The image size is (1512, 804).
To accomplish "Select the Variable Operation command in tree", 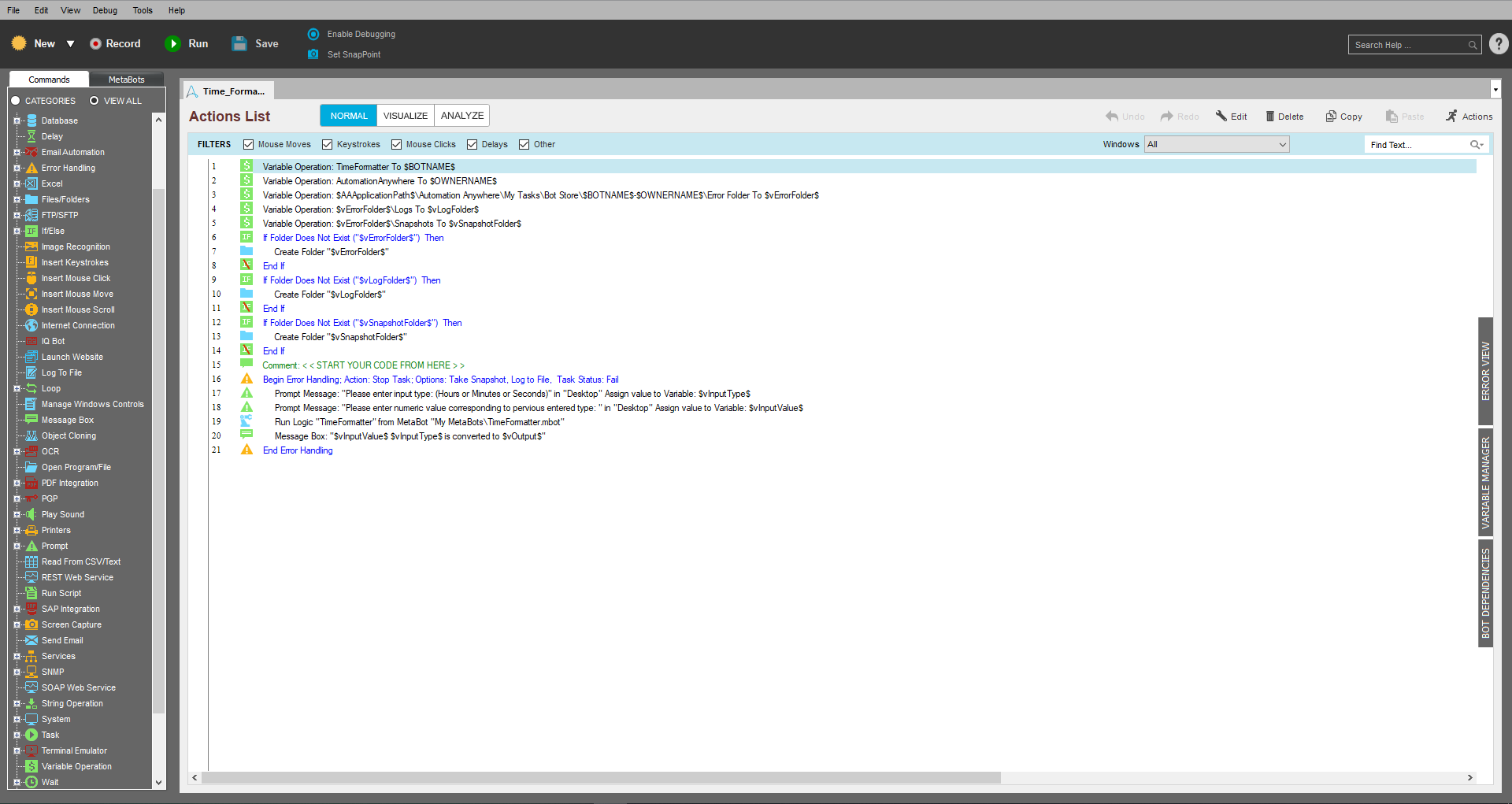I will [76, 766].
